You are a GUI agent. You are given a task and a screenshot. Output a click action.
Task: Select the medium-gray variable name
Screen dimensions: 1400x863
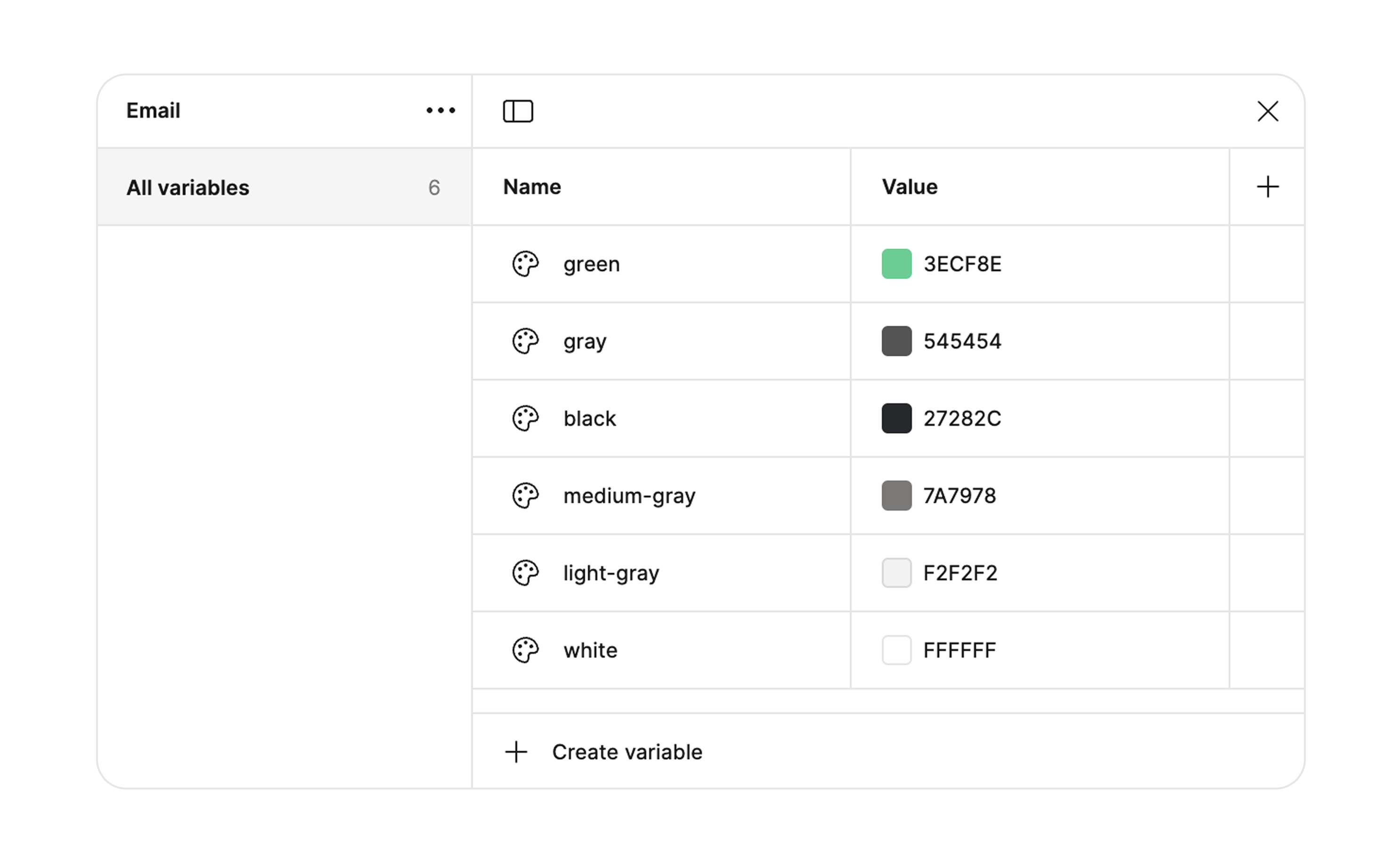pyautogui.click(x=629, y=496)
